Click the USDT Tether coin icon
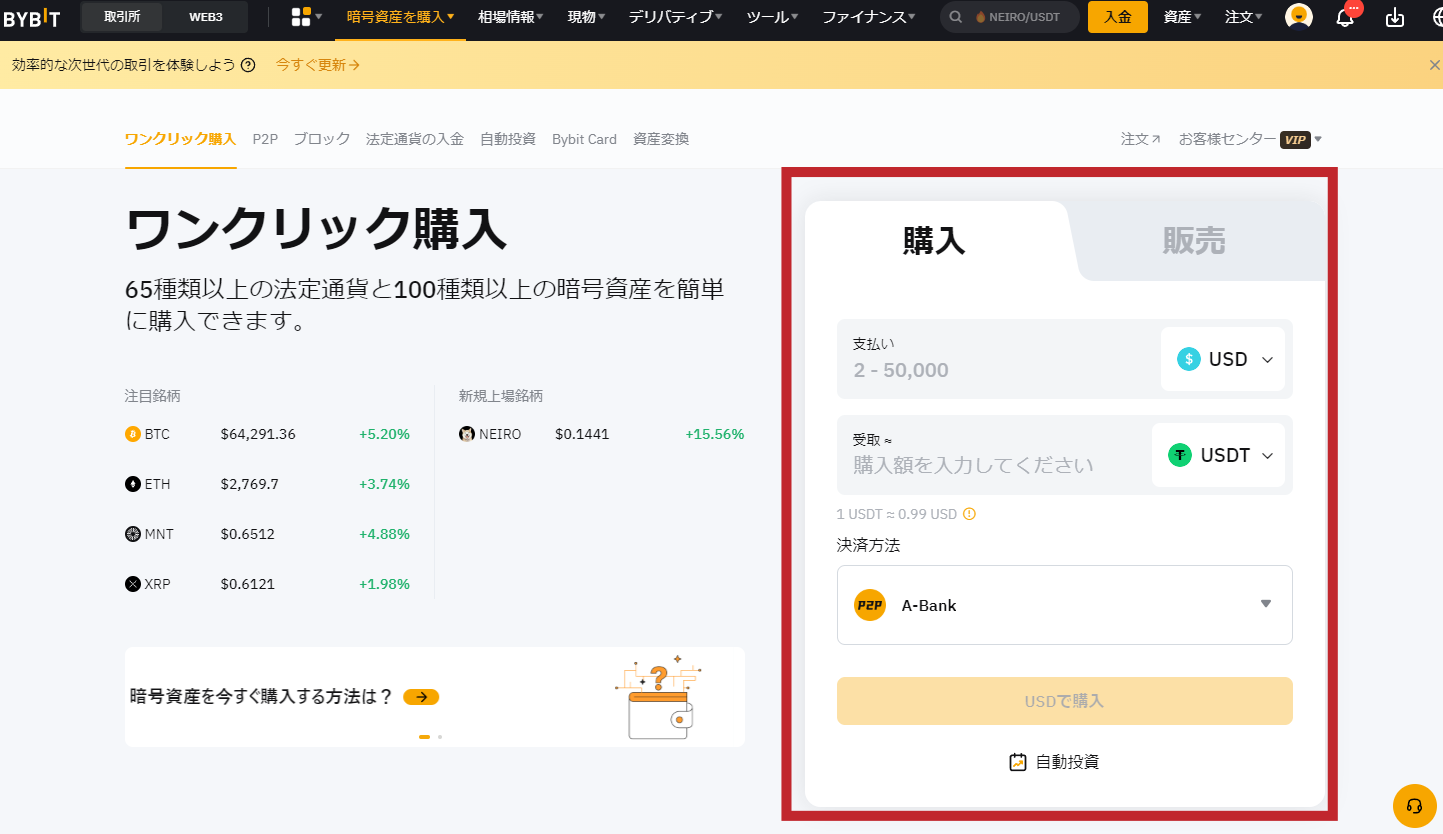Image resolution: width=1443 pixels, height=834 pixels. pos(1180,455)
